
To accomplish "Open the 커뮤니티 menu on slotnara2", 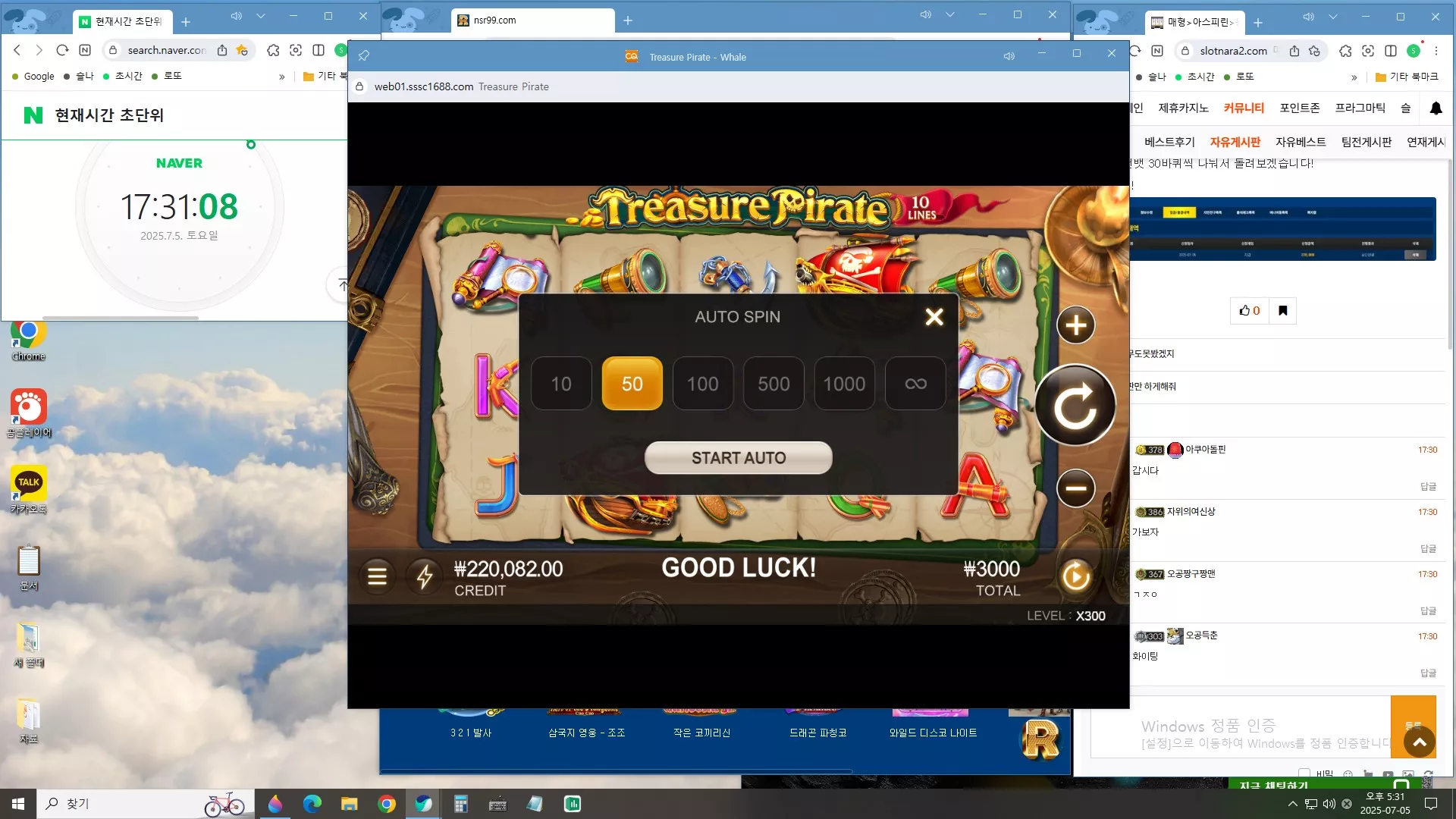I will point(1244,108).
